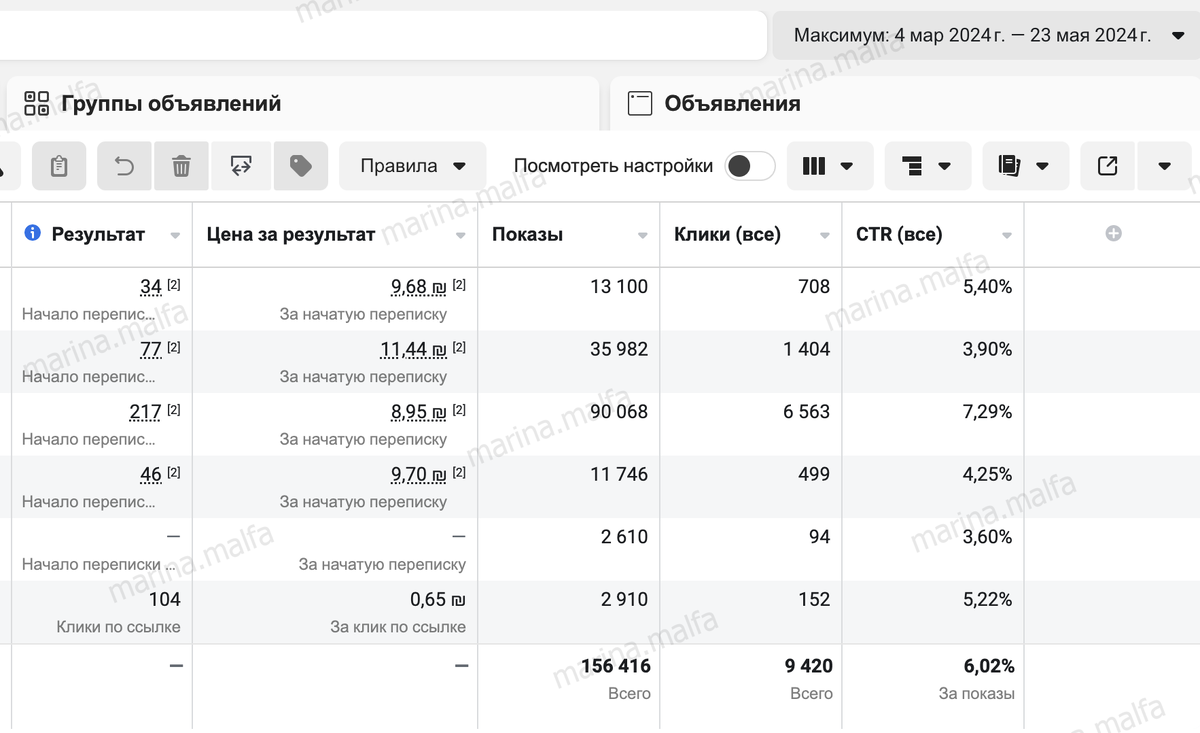
Task: Open the reports icon menu
Action: 1026,166
